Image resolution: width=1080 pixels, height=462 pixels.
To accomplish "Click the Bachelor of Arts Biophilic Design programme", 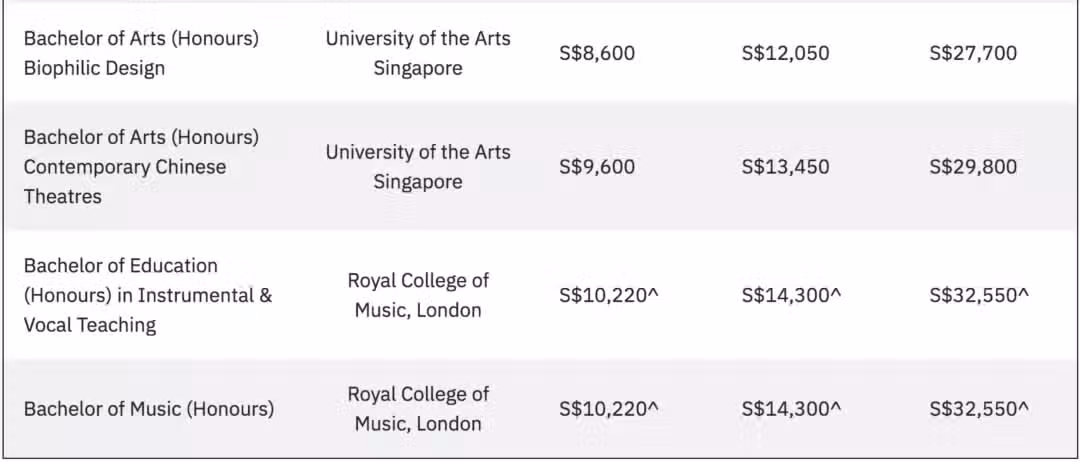I will tap(141, 53).
